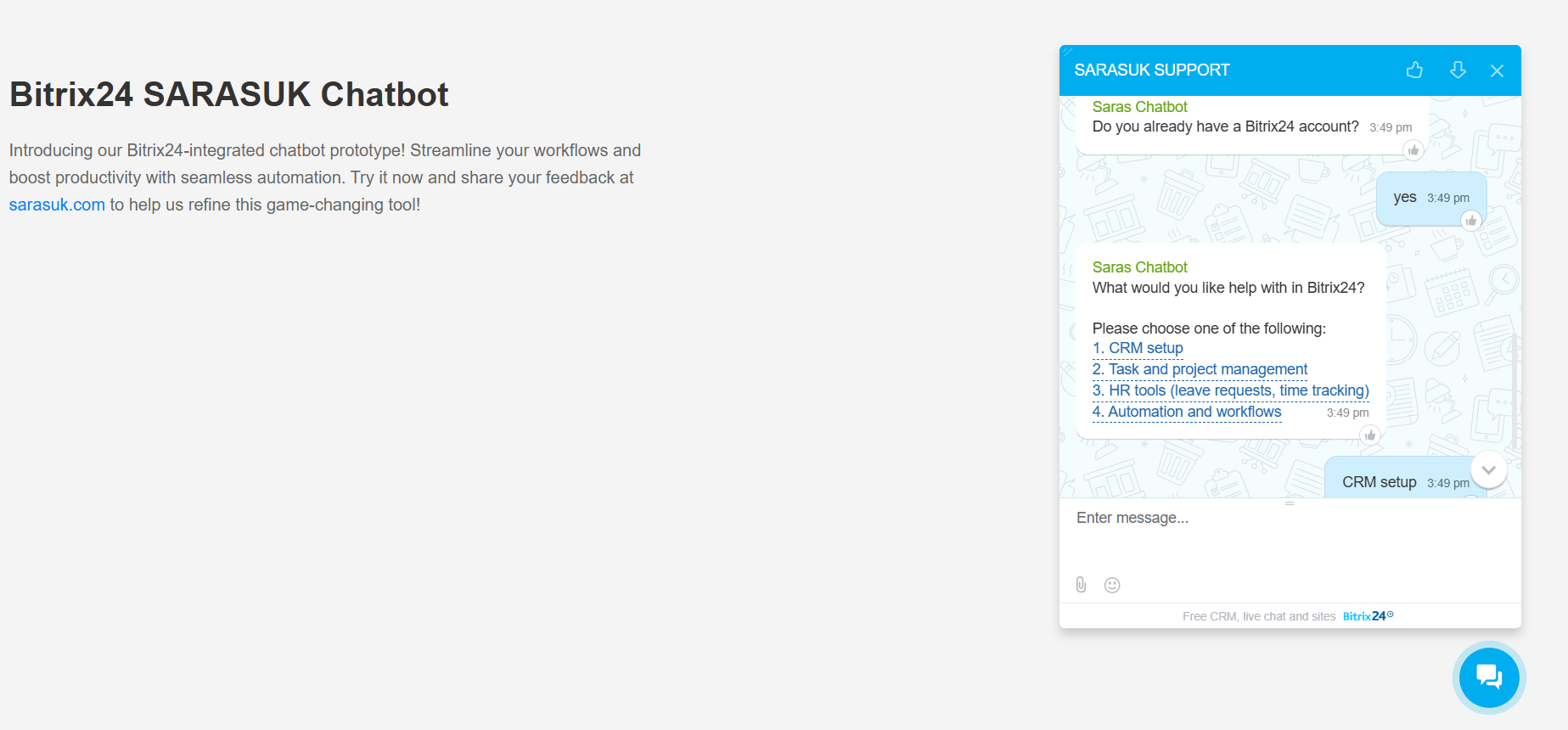Image resolution: width=1568 pixels, height=730 pixels.
Task: Click the resize handle above message input
Action: click(1290, 503)
